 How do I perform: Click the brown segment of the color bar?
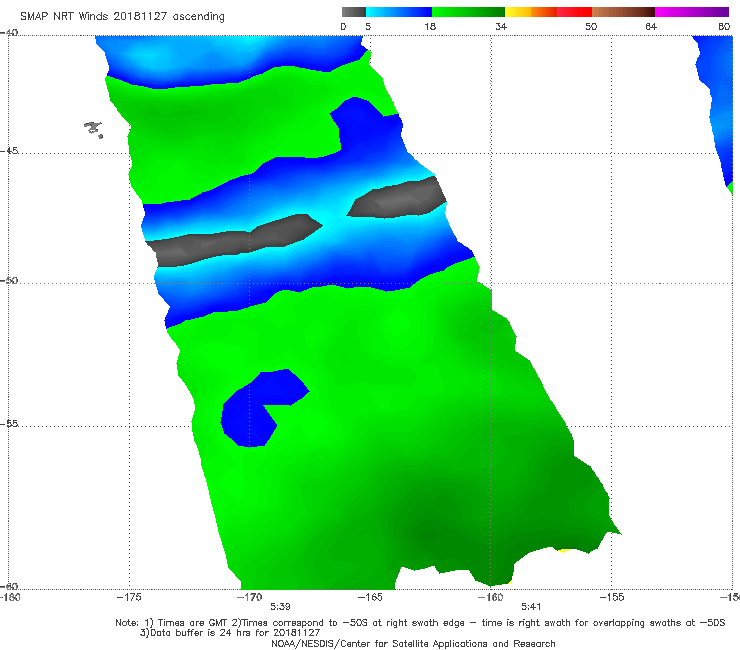(x=623, y=12)
